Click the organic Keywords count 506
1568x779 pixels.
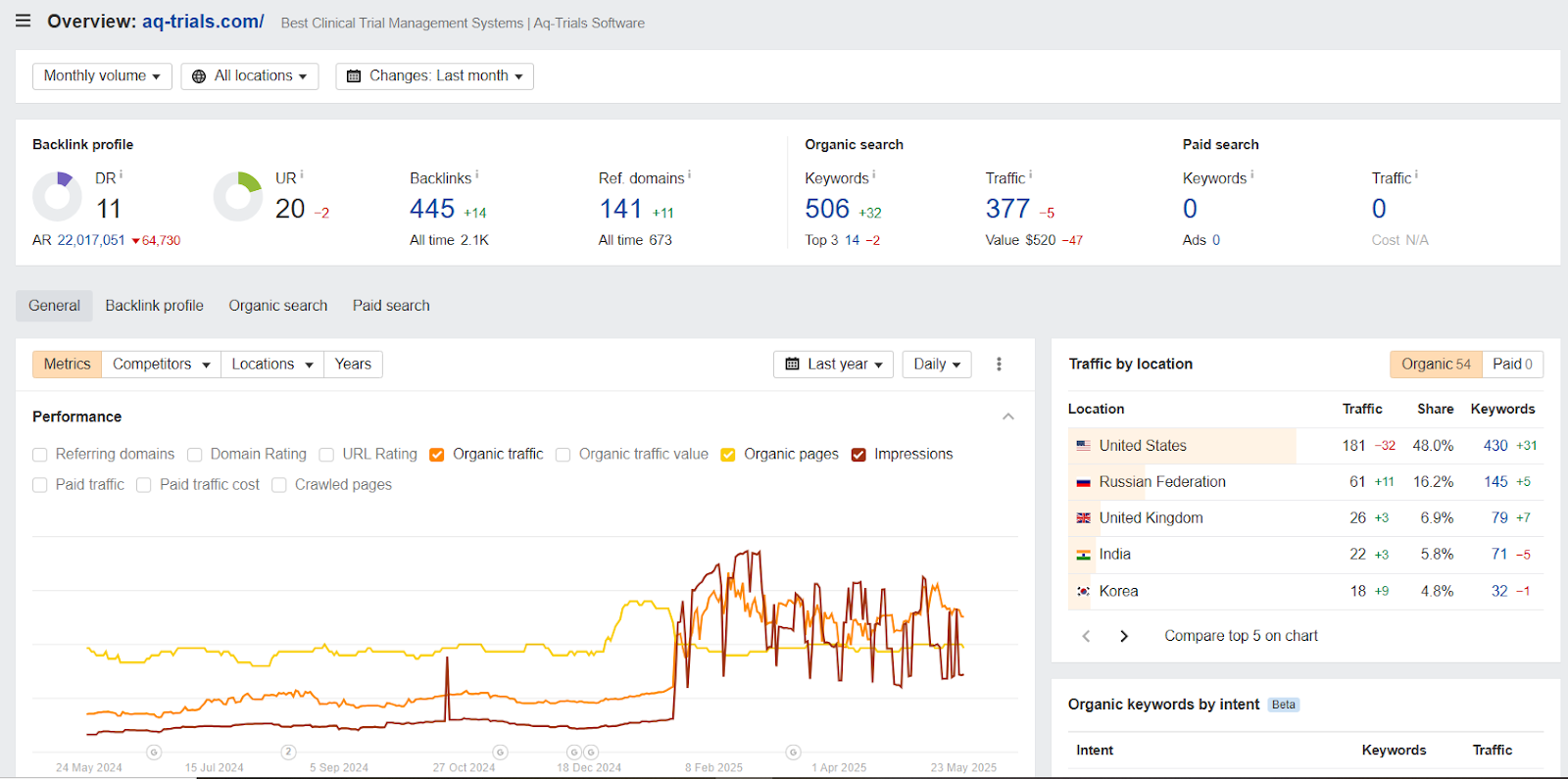point(827,209)
